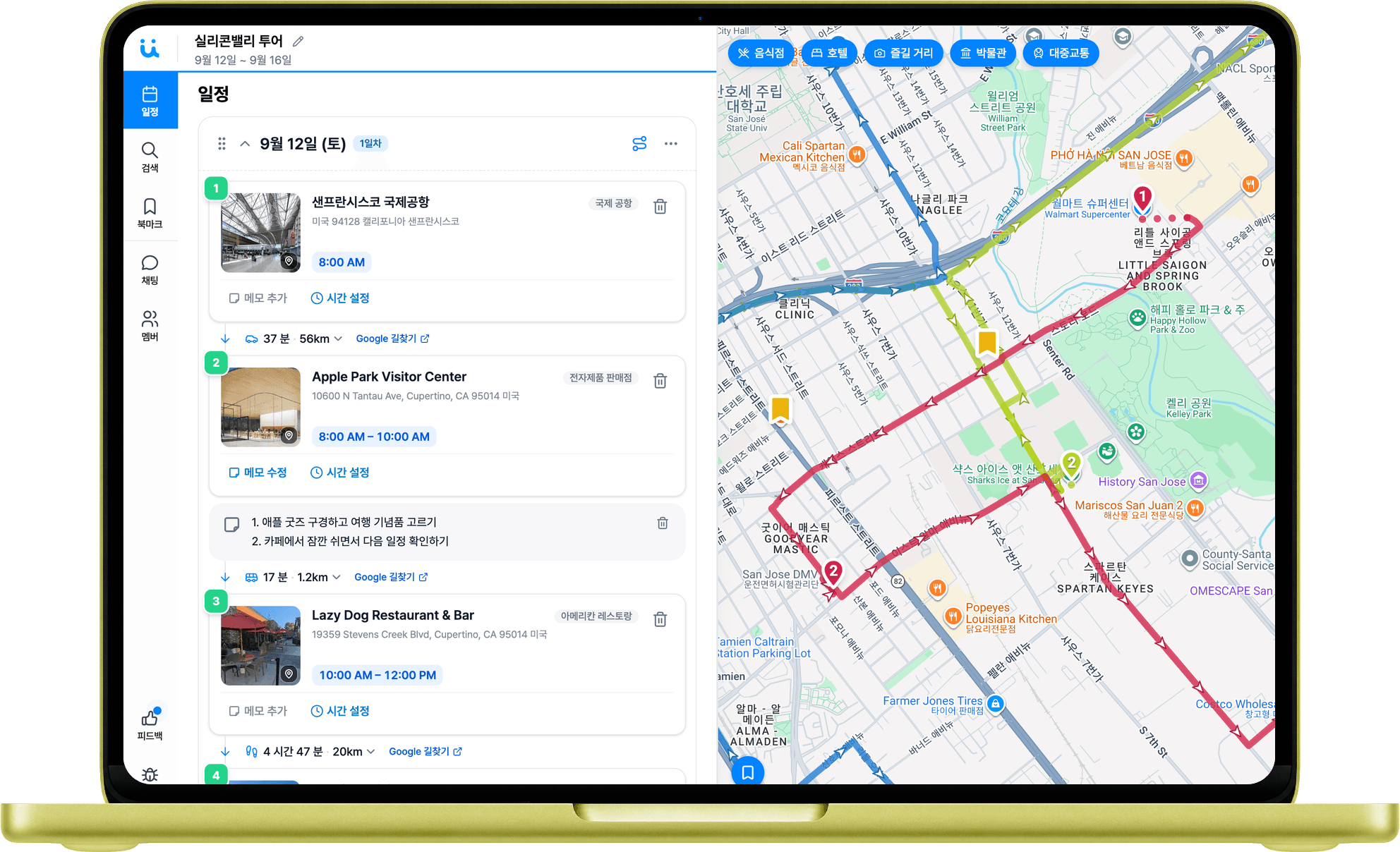Click the yellow bookmark marker near Senter Rd

coord(987,344)
